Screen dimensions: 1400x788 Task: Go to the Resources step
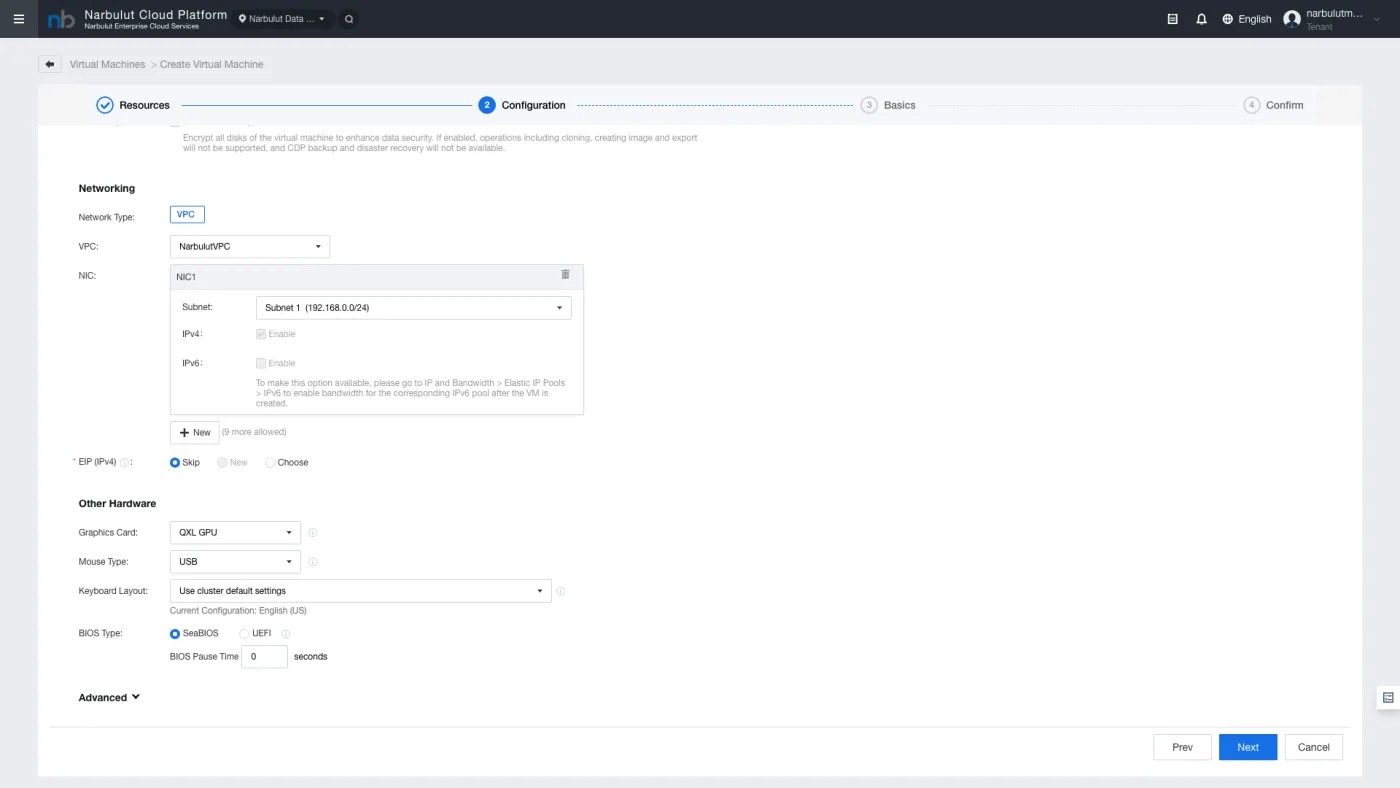[133, 105]
